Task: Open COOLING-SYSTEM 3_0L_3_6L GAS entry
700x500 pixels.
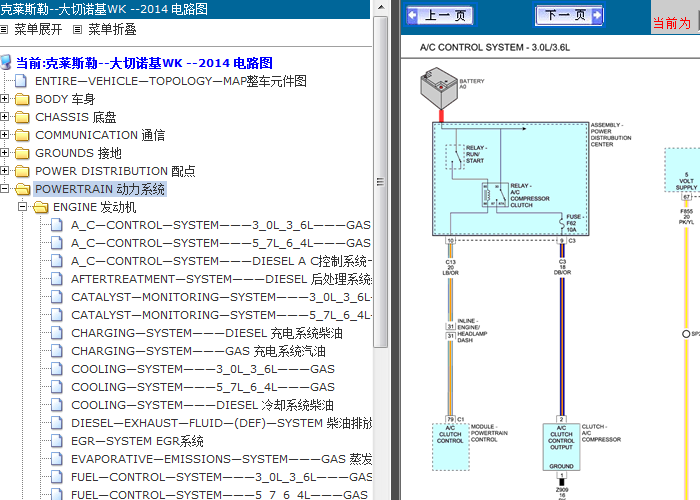Action: (203, 369)
